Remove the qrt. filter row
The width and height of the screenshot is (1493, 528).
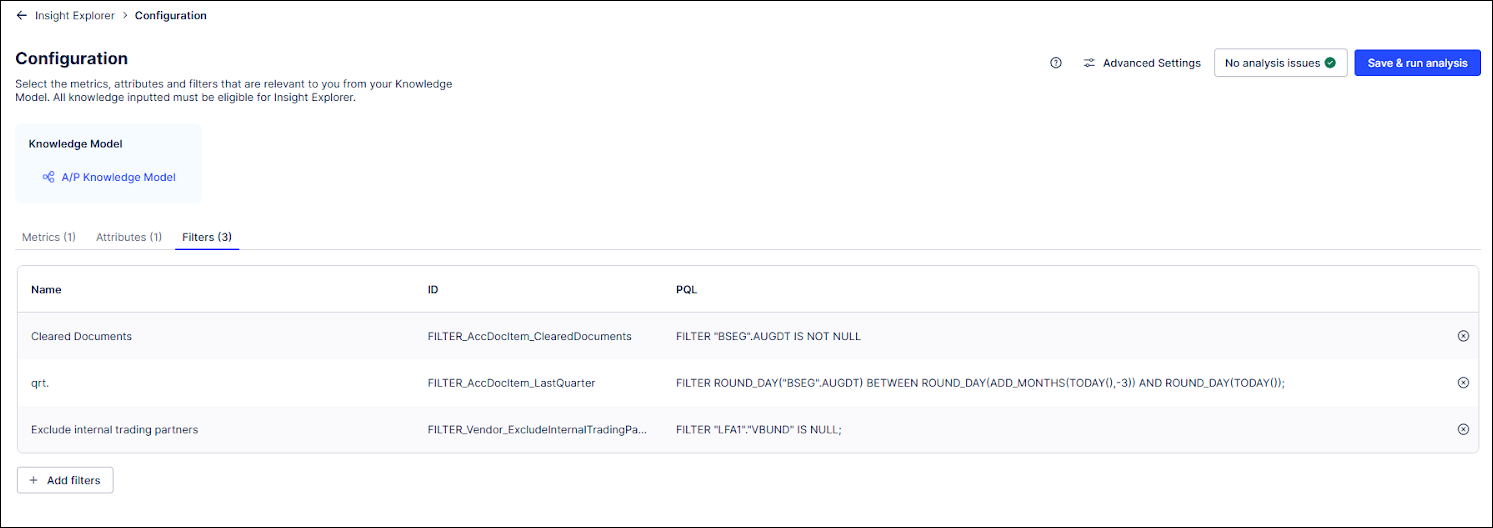(x=1463, y=383)
